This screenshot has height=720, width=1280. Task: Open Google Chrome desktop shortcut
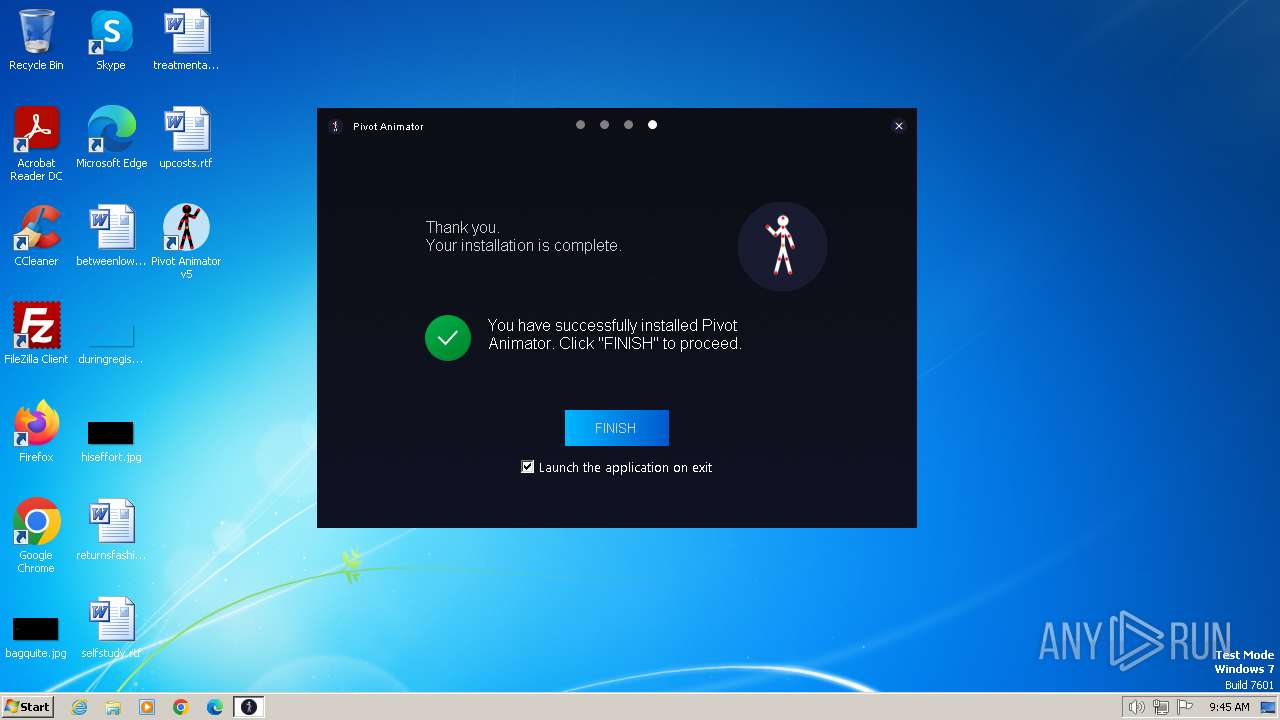36,536
